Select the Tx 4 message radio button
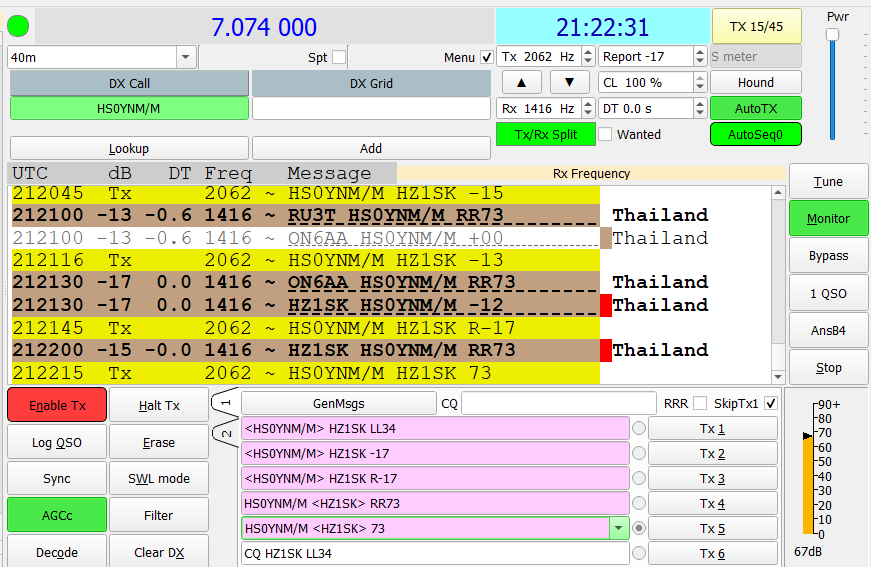This screenshot has height=567, width=871. click(x=639, y=503)
